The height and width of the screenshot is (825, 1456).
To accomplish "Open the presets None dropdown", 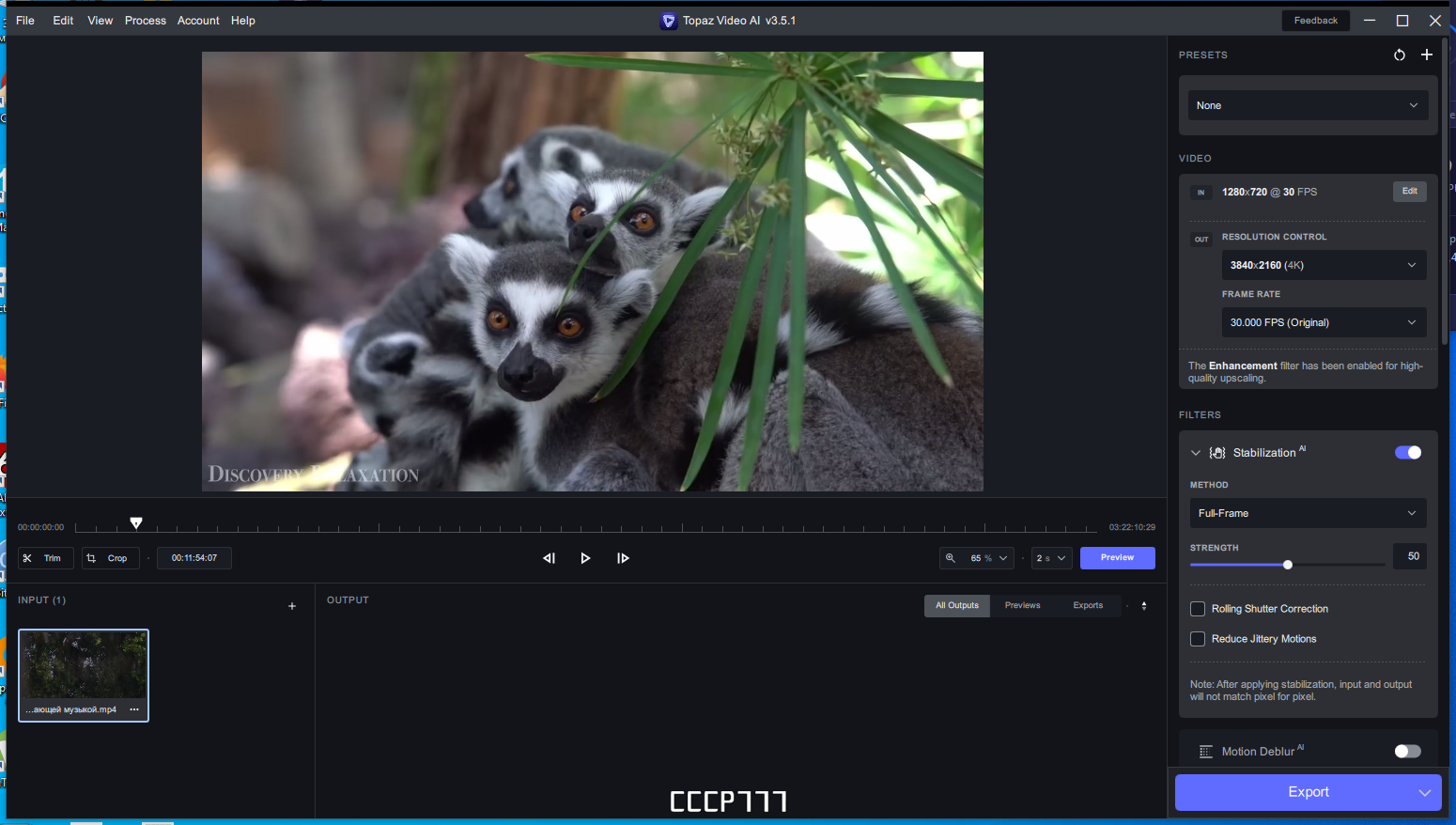I will coord(1308,105).
